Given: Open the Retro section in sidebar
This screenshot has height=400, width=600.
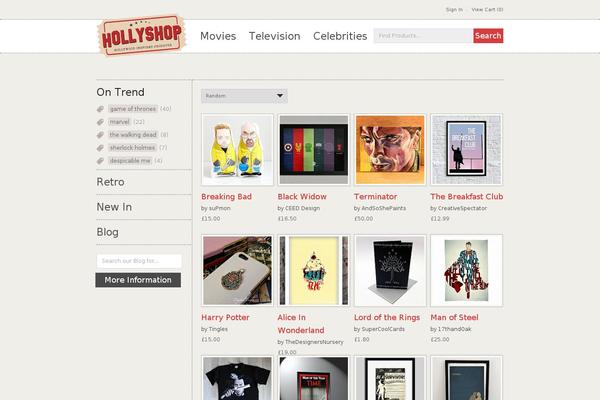Looking at the screenshot, I should [x=110, y=182].
